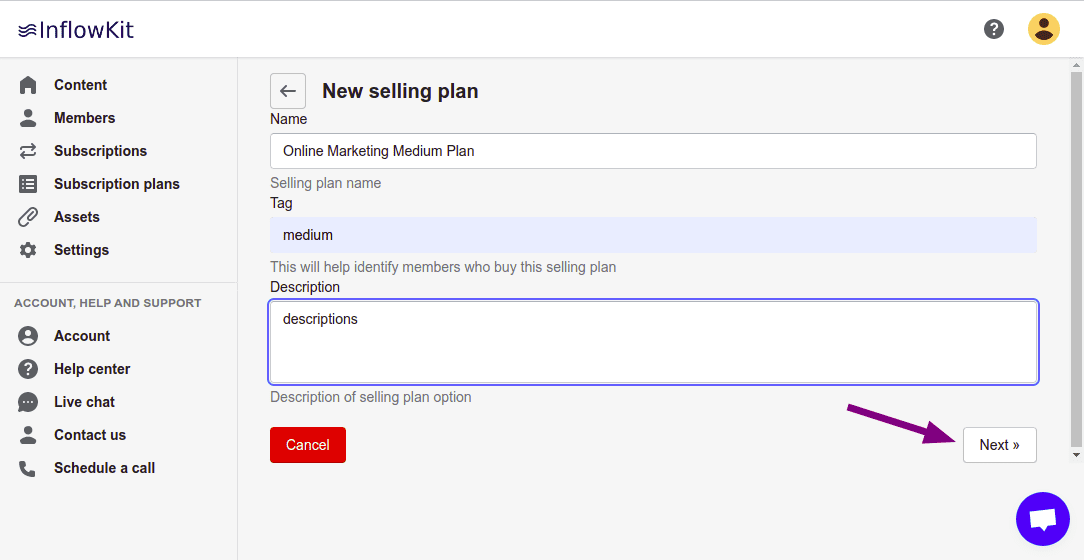Click the Schedule a call phone icon
This screenshot has height=560, width=1084.
click(x=28, y=468)
